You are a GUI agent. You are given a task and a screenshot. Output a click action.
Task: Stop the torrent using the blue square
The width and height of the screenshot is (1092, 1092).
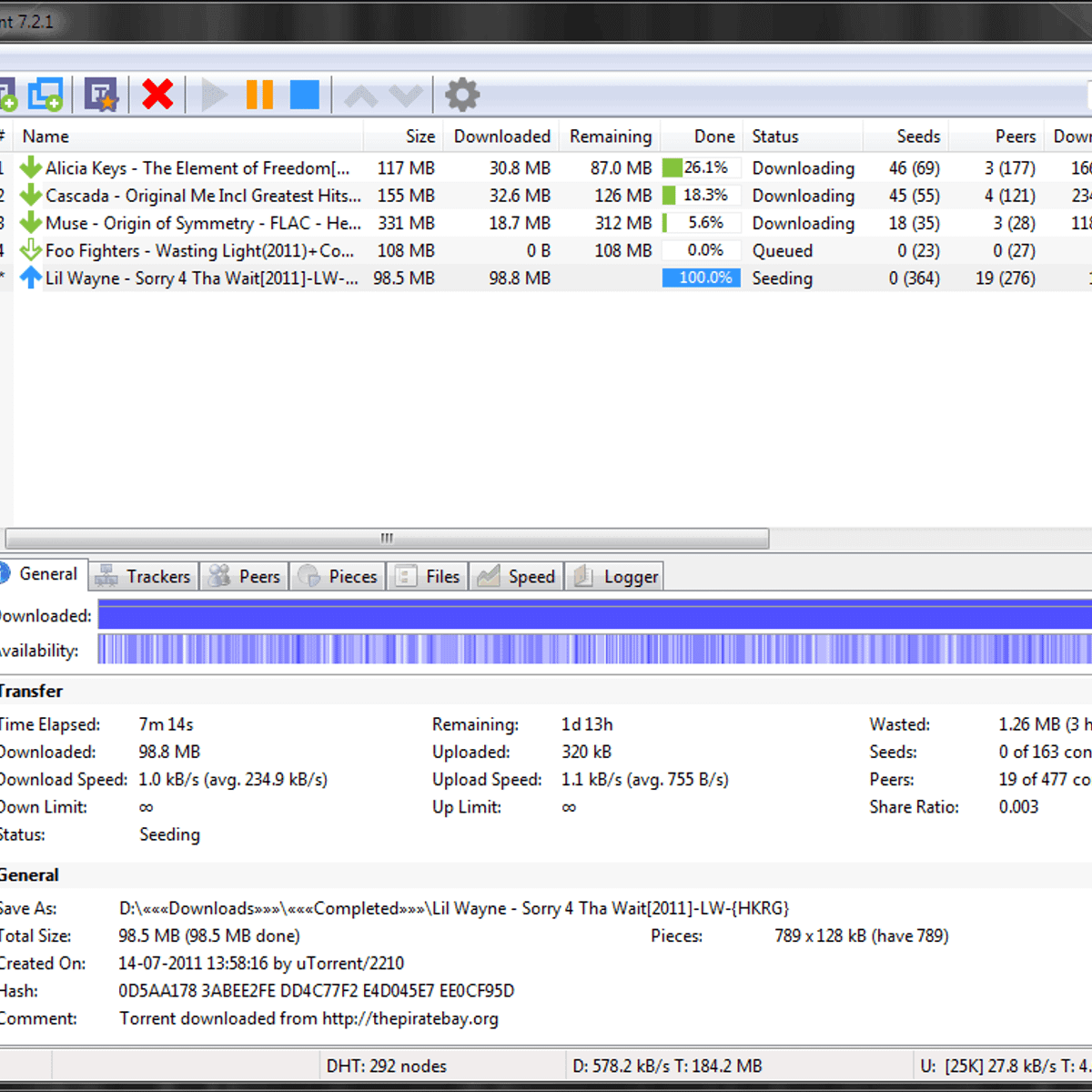point(305,95)
